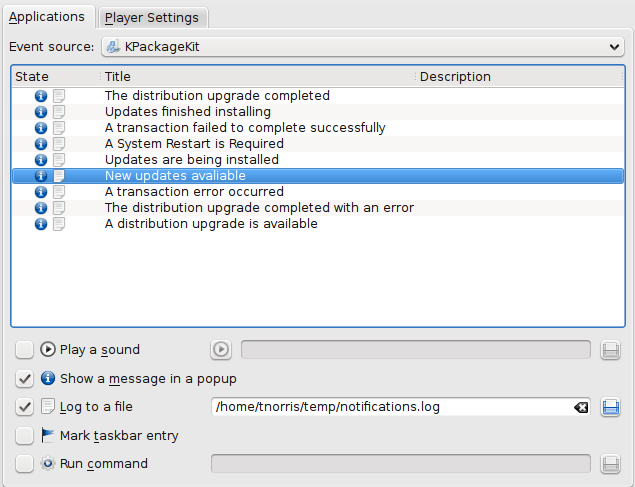Browse for command via folder icon

click(x=610, y=464)
